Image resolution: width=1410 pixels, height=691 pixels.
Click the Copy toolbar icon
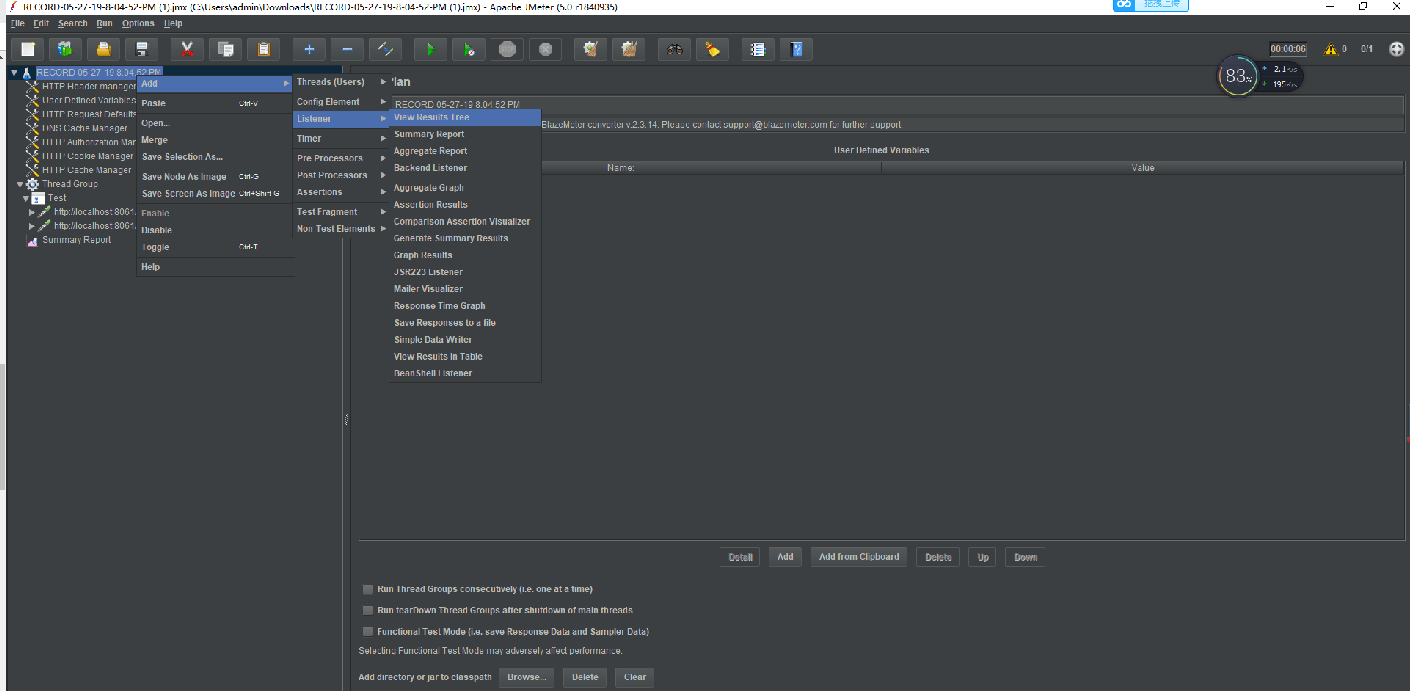[225, 49]
